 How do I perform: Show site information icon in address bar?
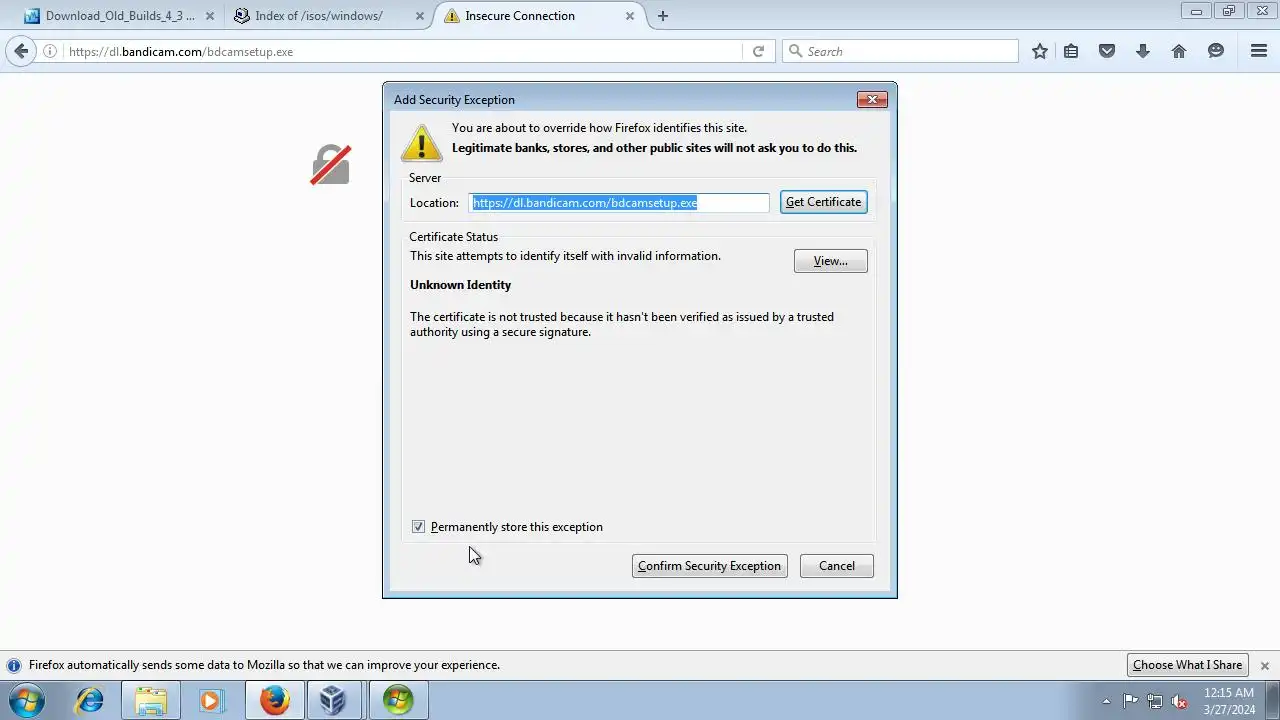click(x=50, y=51)
